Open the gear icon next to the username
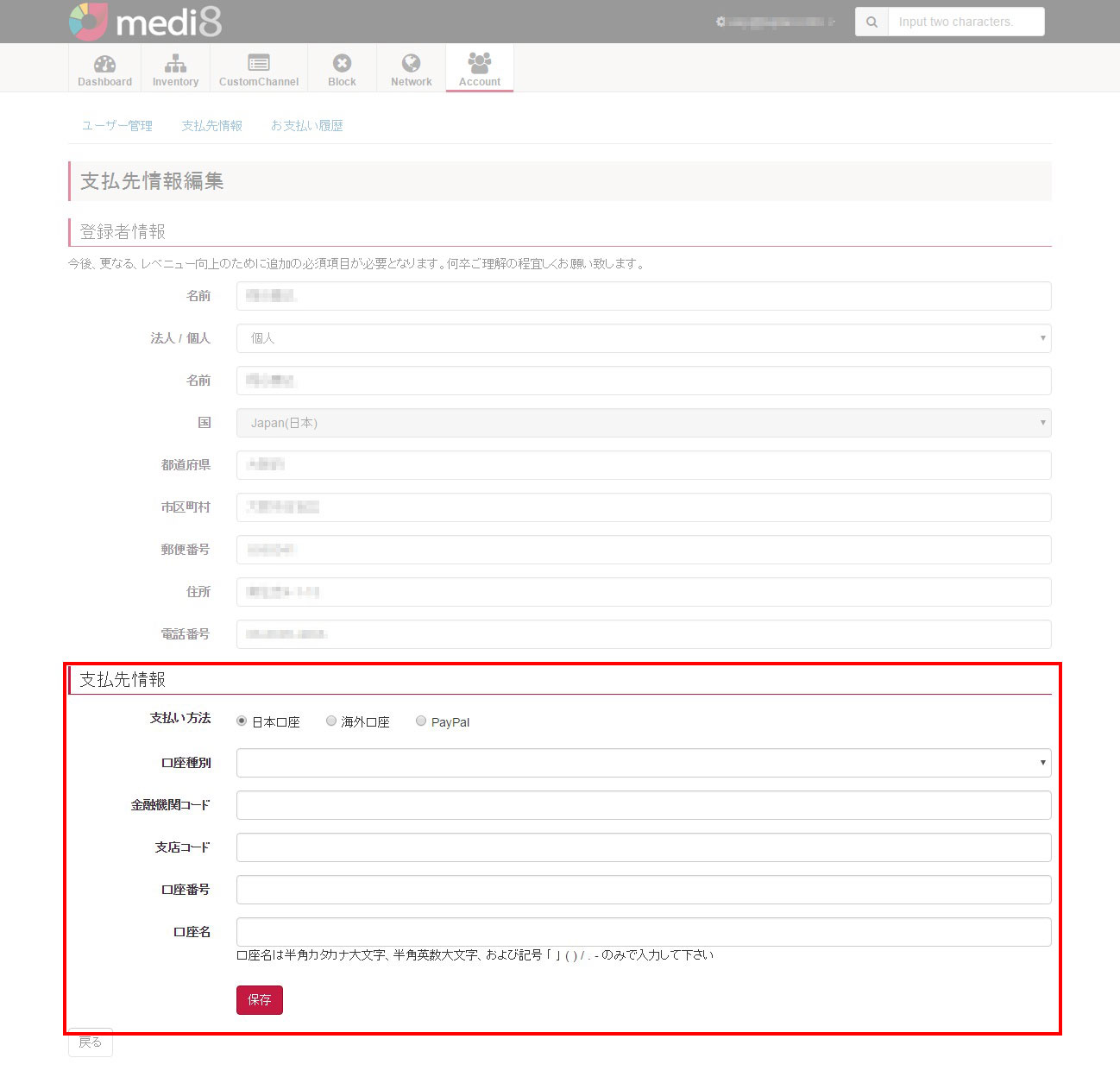 [721, 22]
